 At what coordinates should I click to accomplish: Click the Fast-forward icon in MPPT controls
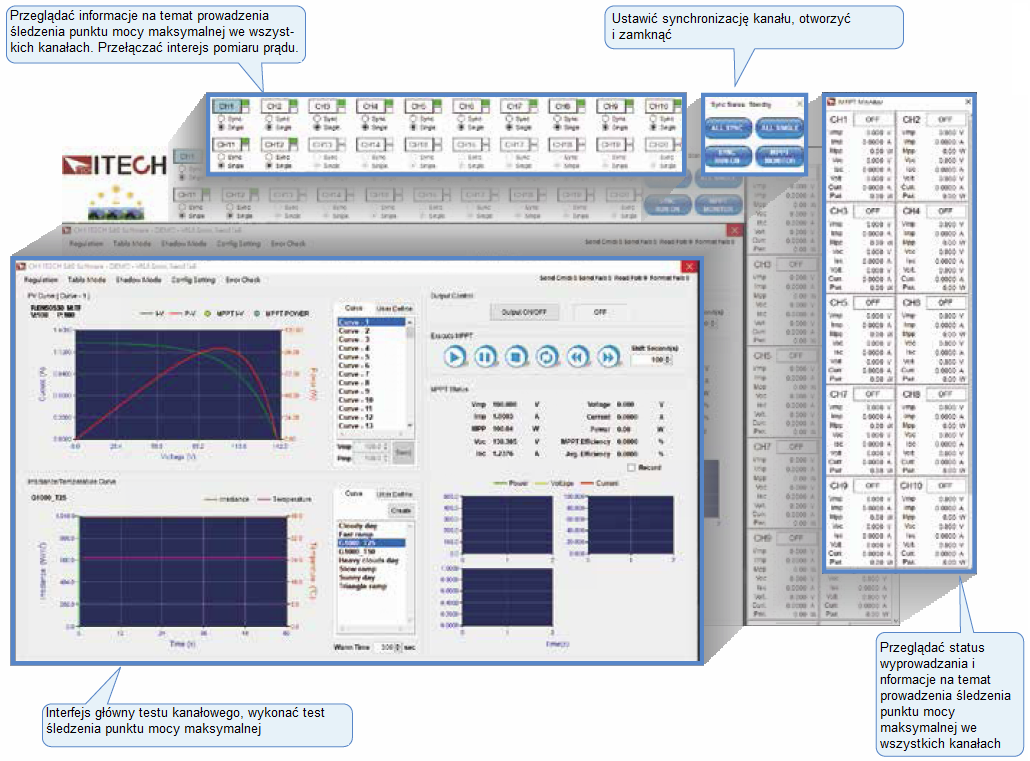(607, 357)
